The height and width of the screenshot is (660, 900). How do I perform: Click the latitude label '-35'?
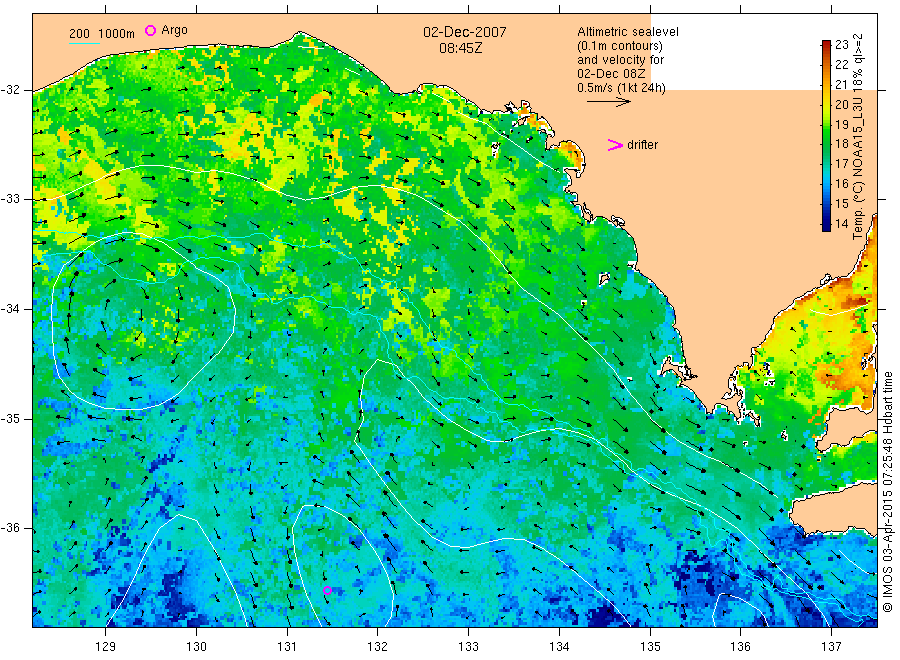coord(11,419)
